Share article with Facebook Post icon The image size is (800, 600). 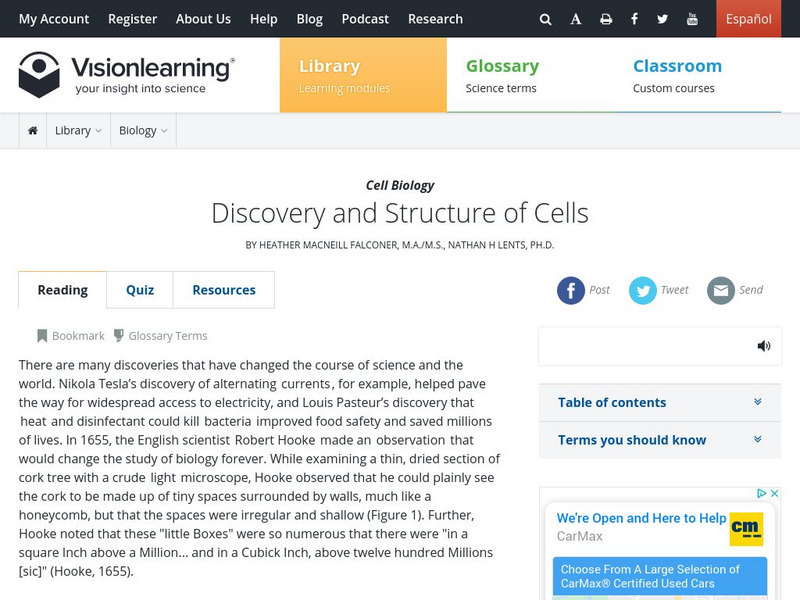[571, 290]
